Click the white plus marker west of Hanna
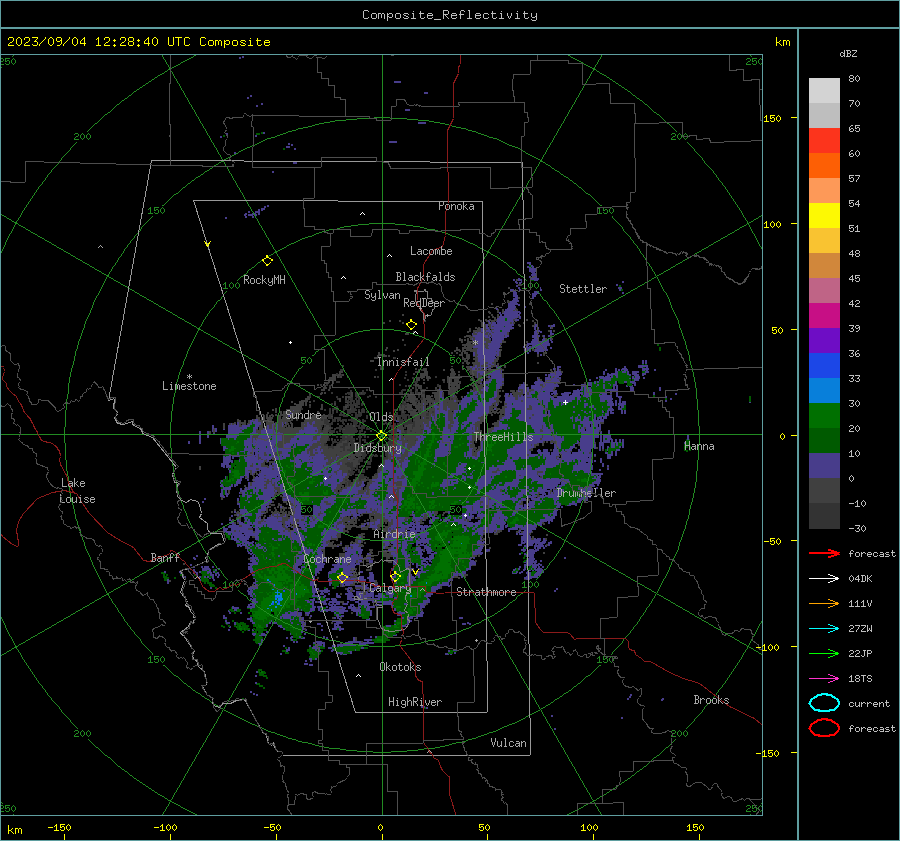 [x=565, y=402]
